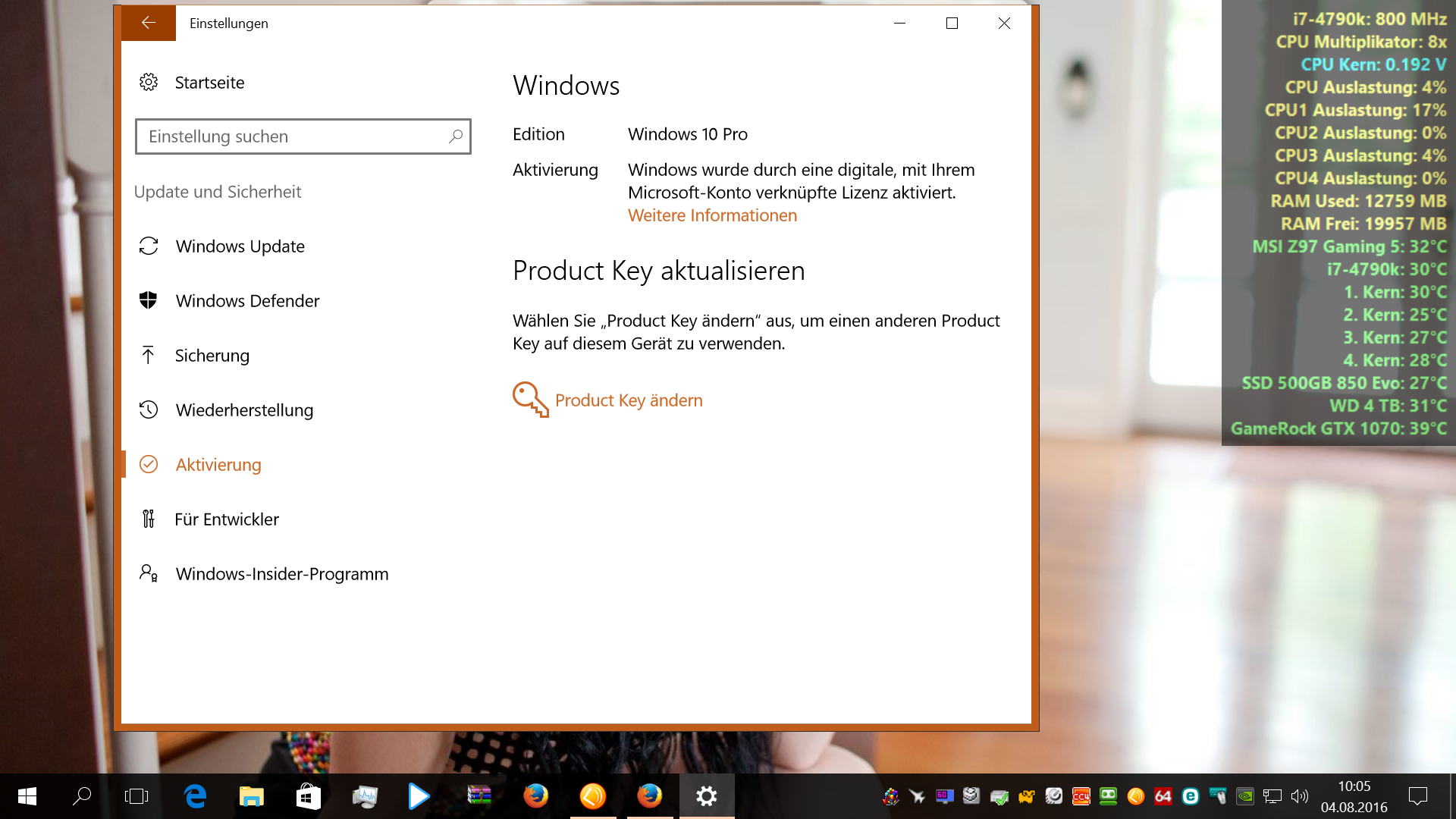Click the back arrow in Einstellungen
This screenshot has width=1456, height=819.
[149, 23]
